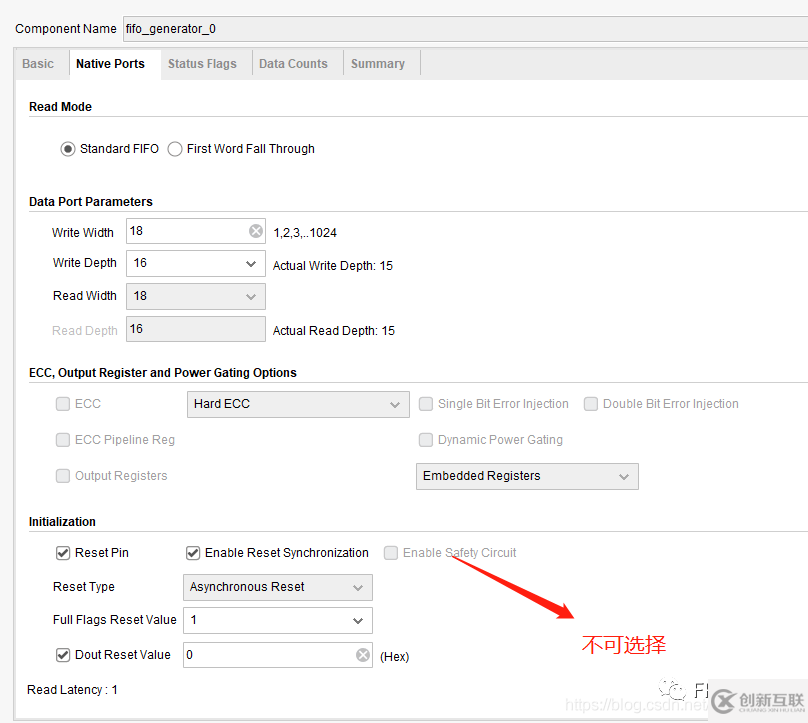Click the Write Width label

click(82, 233)
